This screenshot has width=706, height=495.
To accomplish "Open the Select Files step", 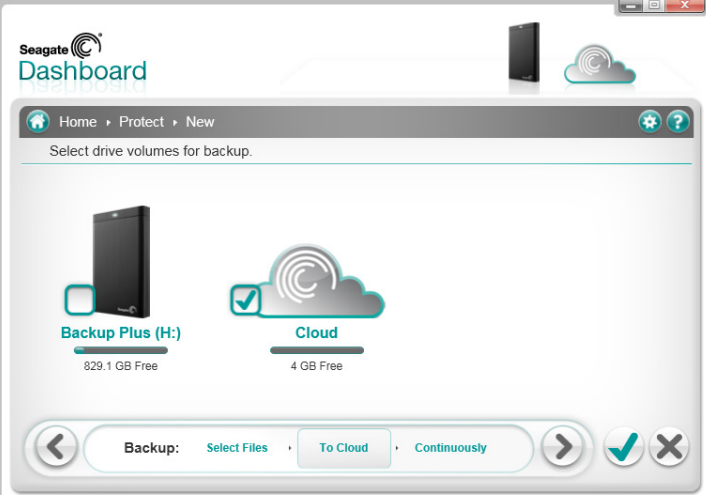I will tap(237, 448).
